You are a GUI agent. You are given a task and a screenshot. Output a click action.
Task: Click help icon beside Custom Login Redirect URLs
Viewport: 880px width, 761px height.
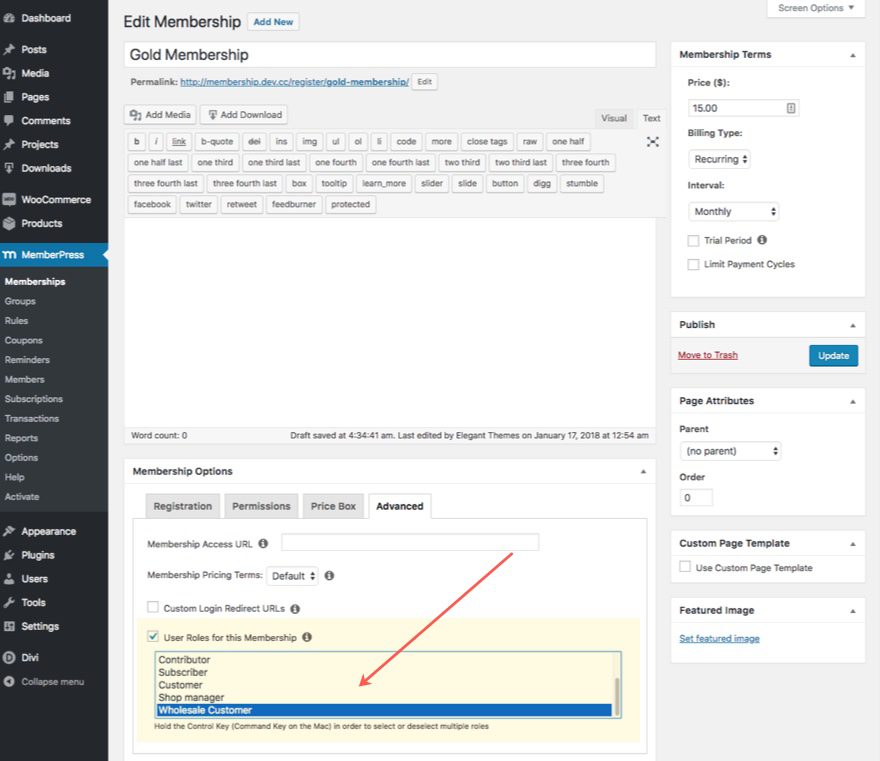(295, 608)
